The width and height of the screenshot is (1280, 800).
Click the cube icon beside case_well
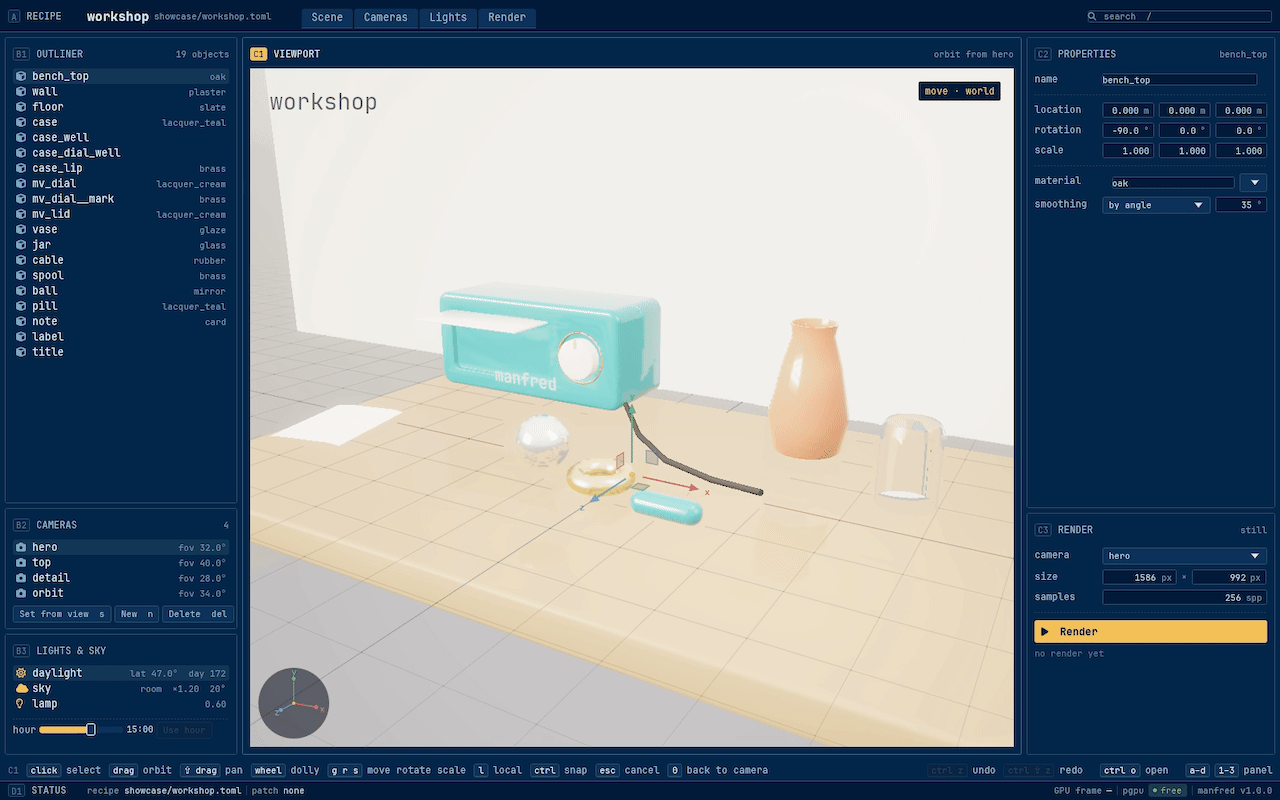tap(21, 138)
